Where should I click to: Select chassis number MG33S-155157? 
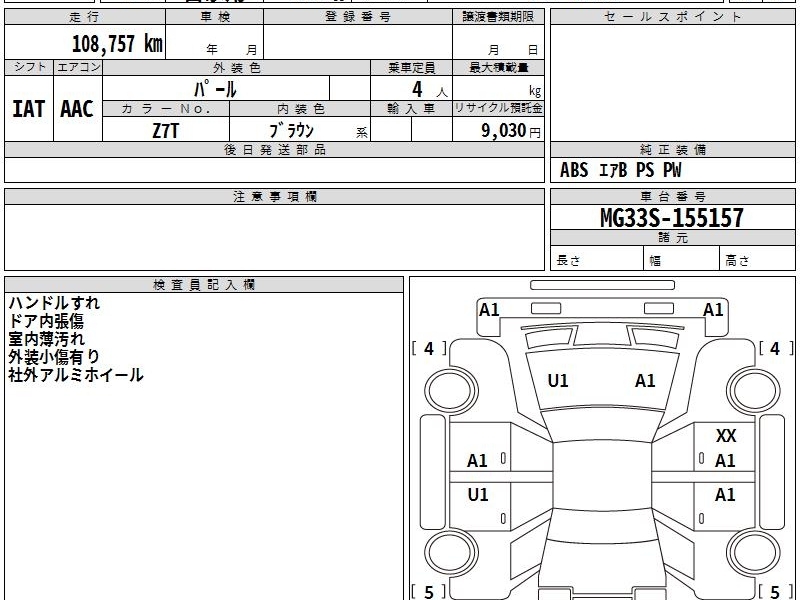(x=672, y=218)
